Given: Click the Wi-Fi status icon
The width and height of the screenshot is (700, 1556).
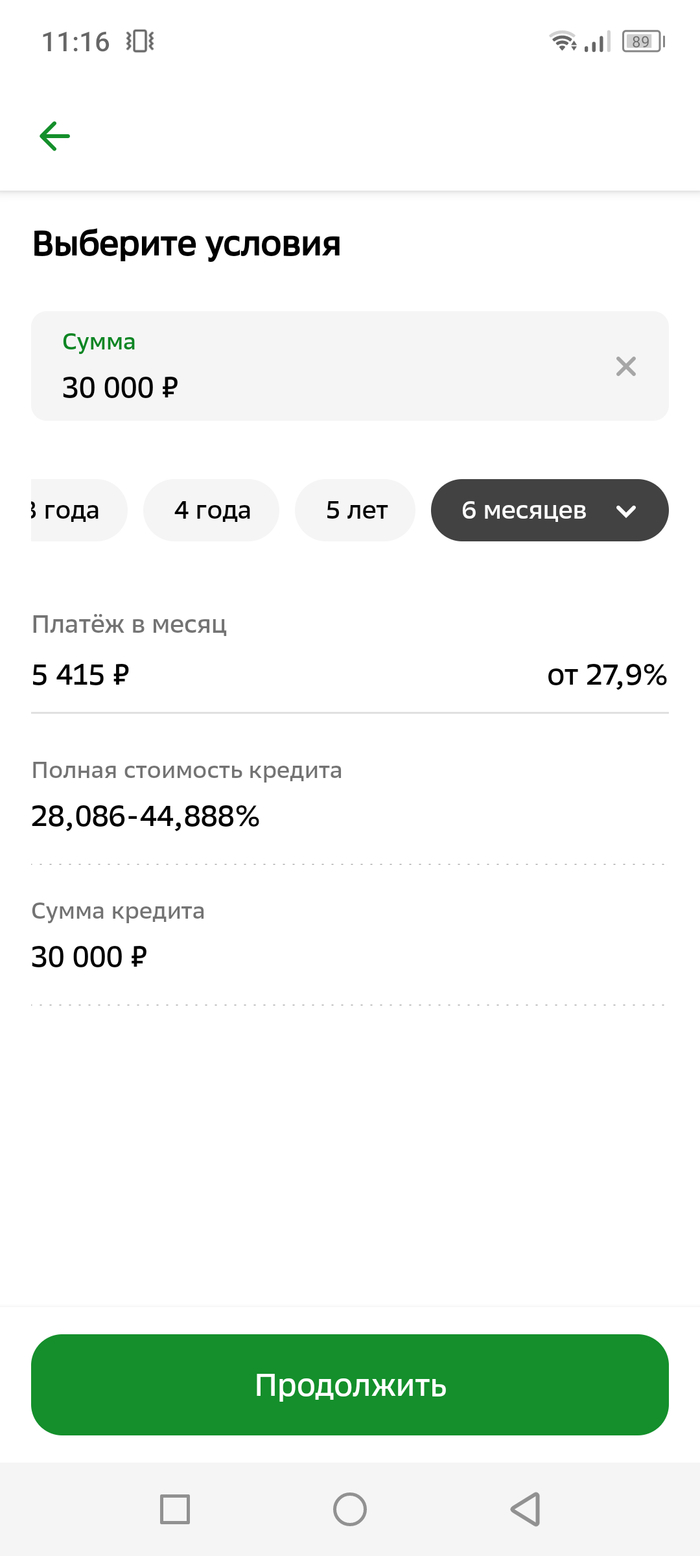Looking at the screenshot, I should click(561, 40).
